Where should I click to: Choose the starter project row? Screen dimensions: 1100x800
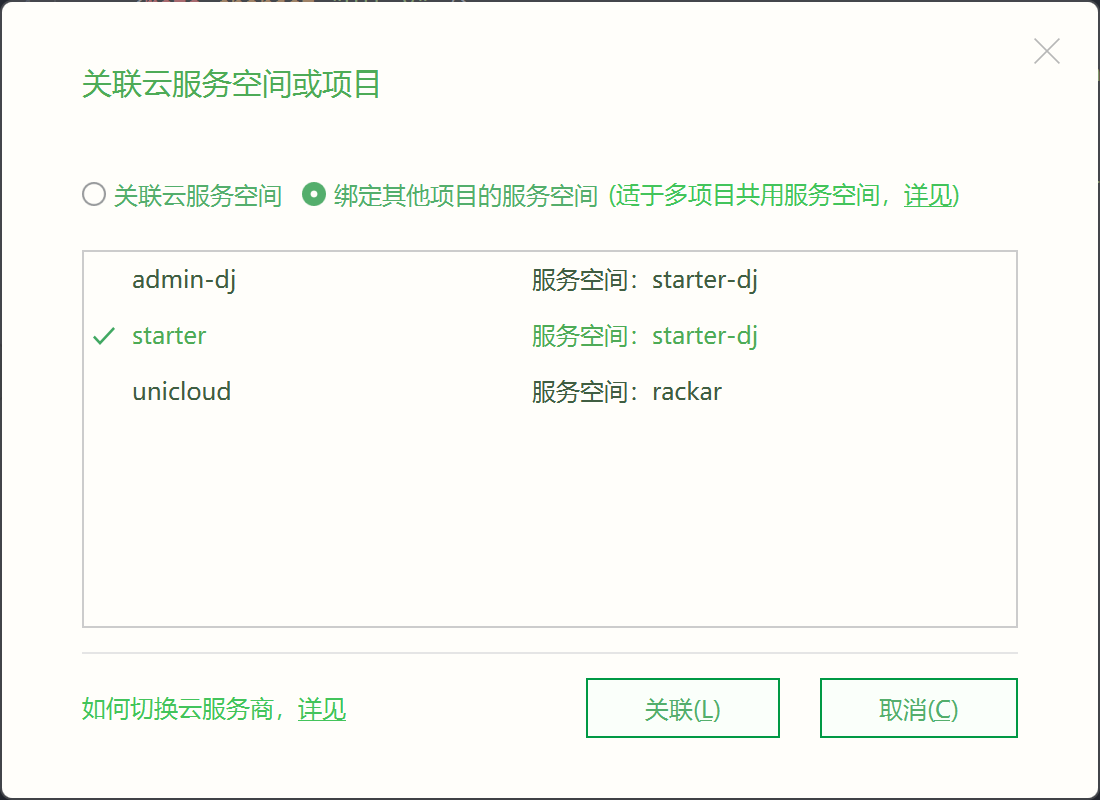point(550,336)
